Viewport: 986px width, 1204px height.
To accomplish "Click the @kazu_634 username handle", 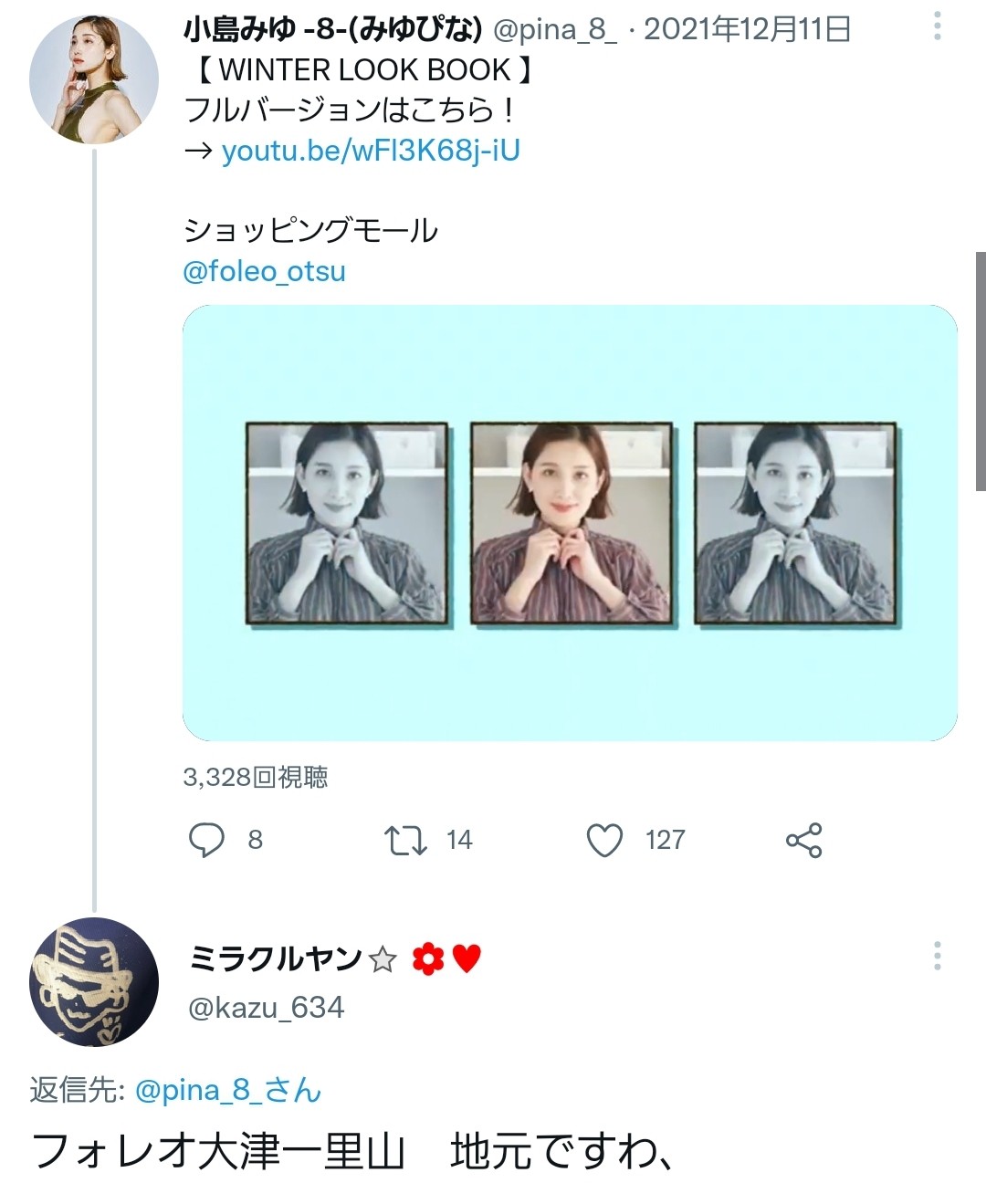I will (266, 1008).
